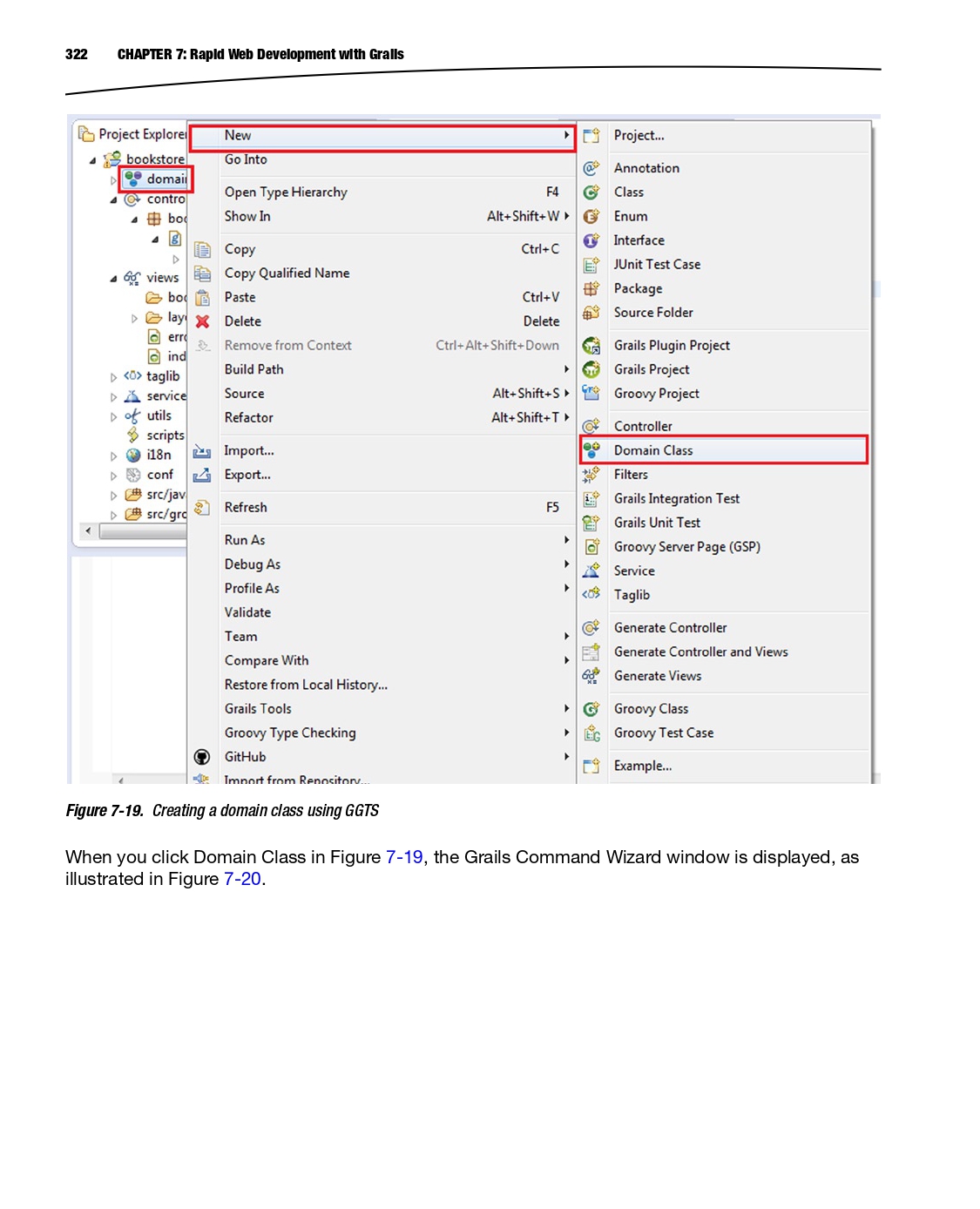
Task: Click the Annotation icon in New submenu
Action: pyautogui.click(x=591, y=168)
